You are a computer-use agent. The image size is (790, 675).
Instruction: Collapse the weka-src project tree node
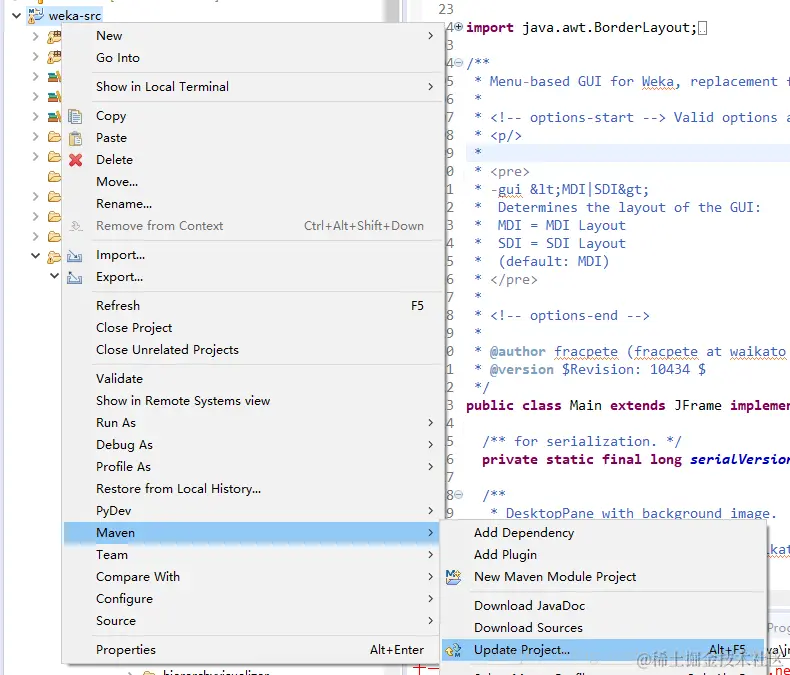[16, 16]
